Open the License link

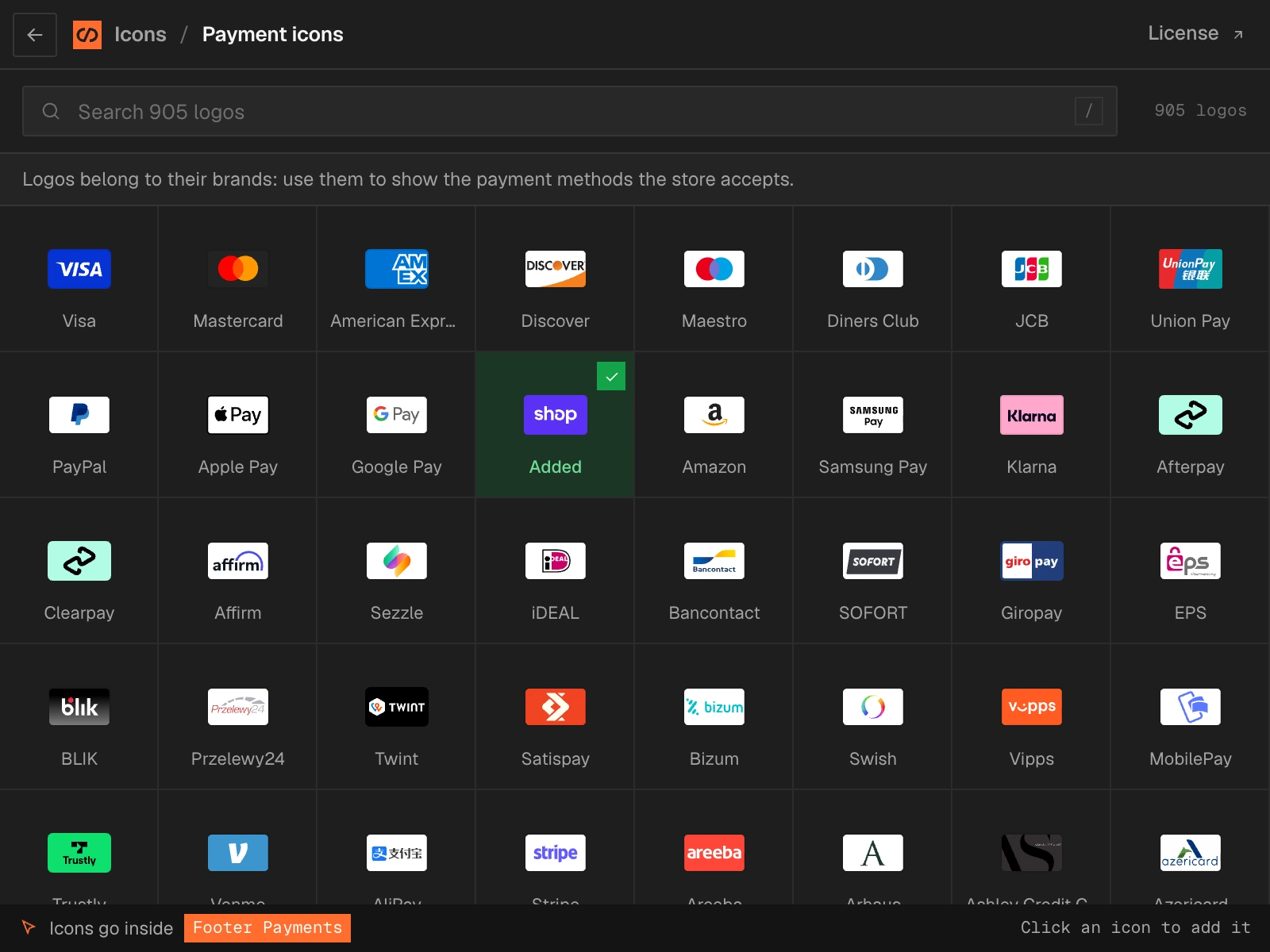(x=1196, y=33)
